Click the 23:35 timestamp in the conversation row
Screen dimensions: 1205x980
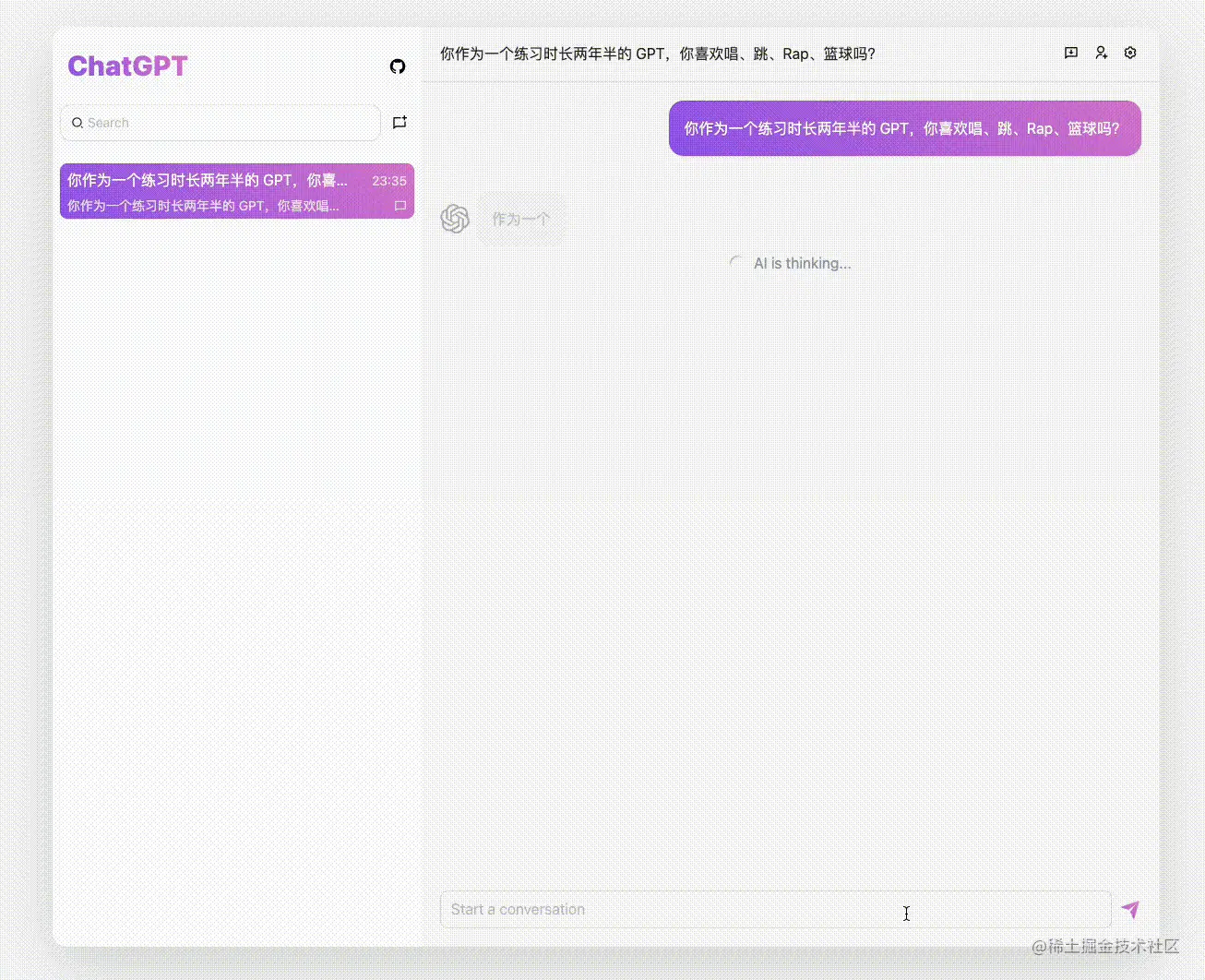pos(389,181)
